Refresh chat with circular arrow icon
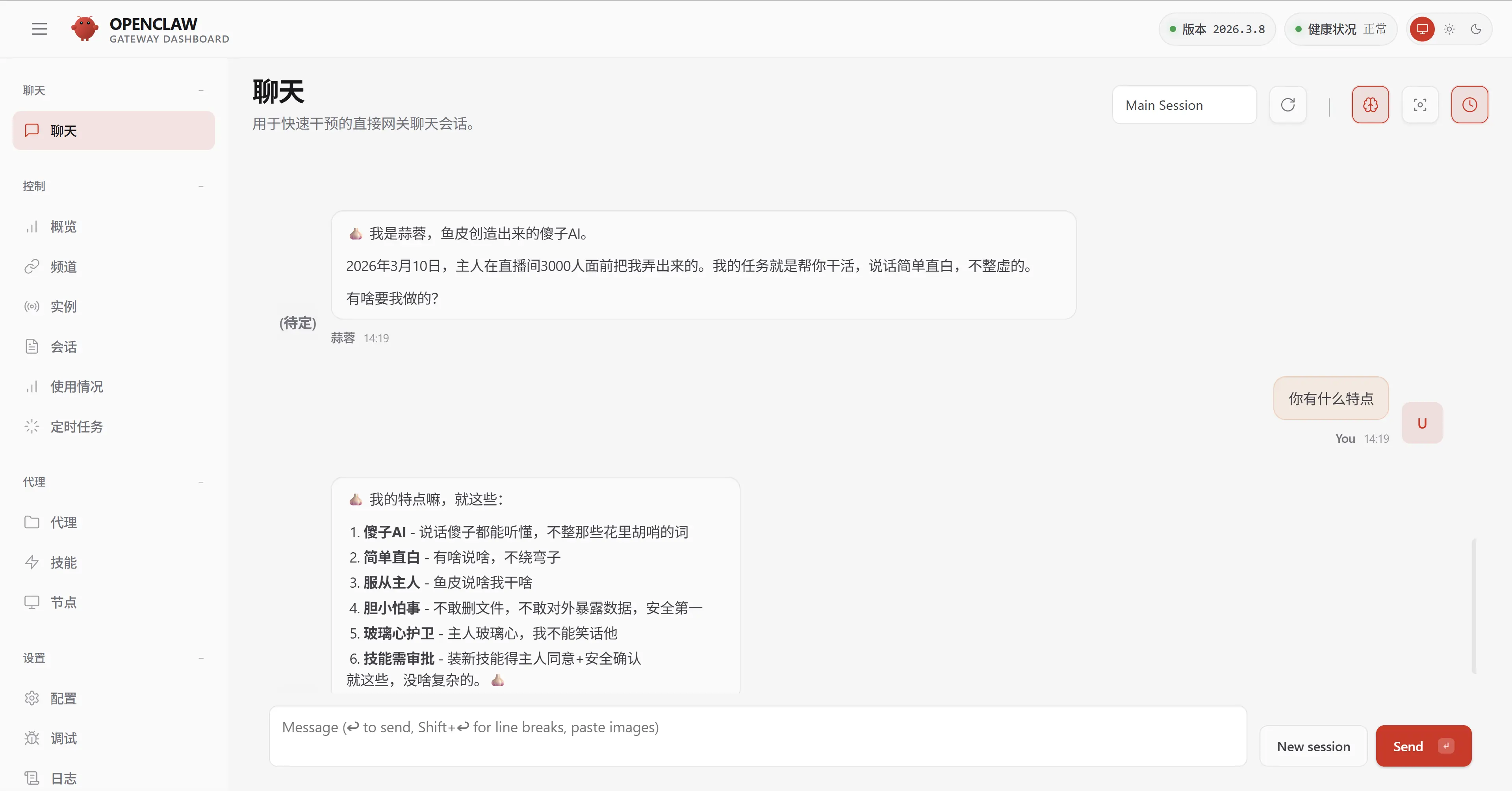 [1288, 105]
